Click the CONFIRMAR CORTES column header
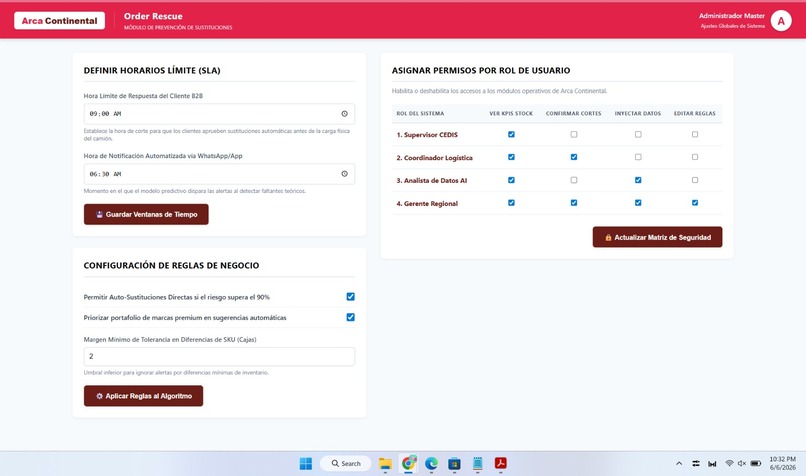The width and height of the screenshot is (806, 476). click(574, 114)
